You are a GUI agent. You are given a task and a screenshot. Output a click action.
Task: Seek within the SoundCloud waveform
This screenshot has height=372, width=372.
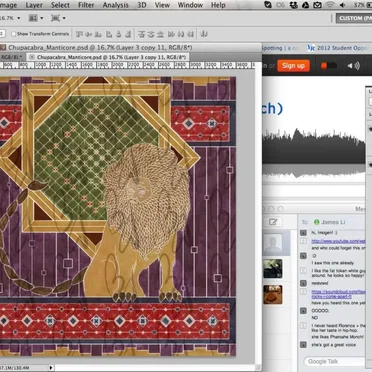(313, 154)
